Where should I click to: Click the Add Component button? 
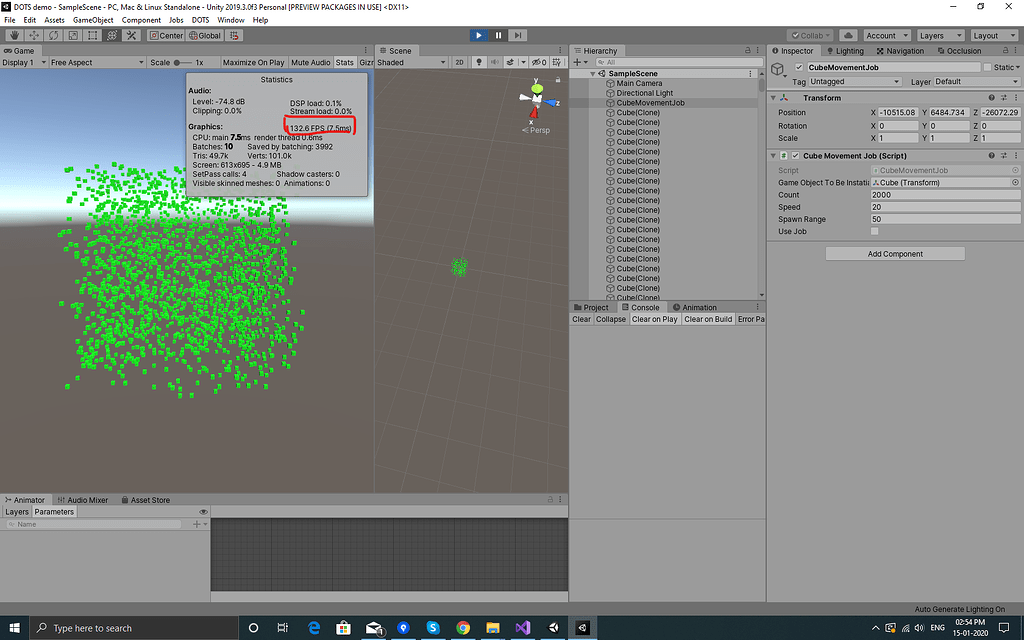pos(894,253)
